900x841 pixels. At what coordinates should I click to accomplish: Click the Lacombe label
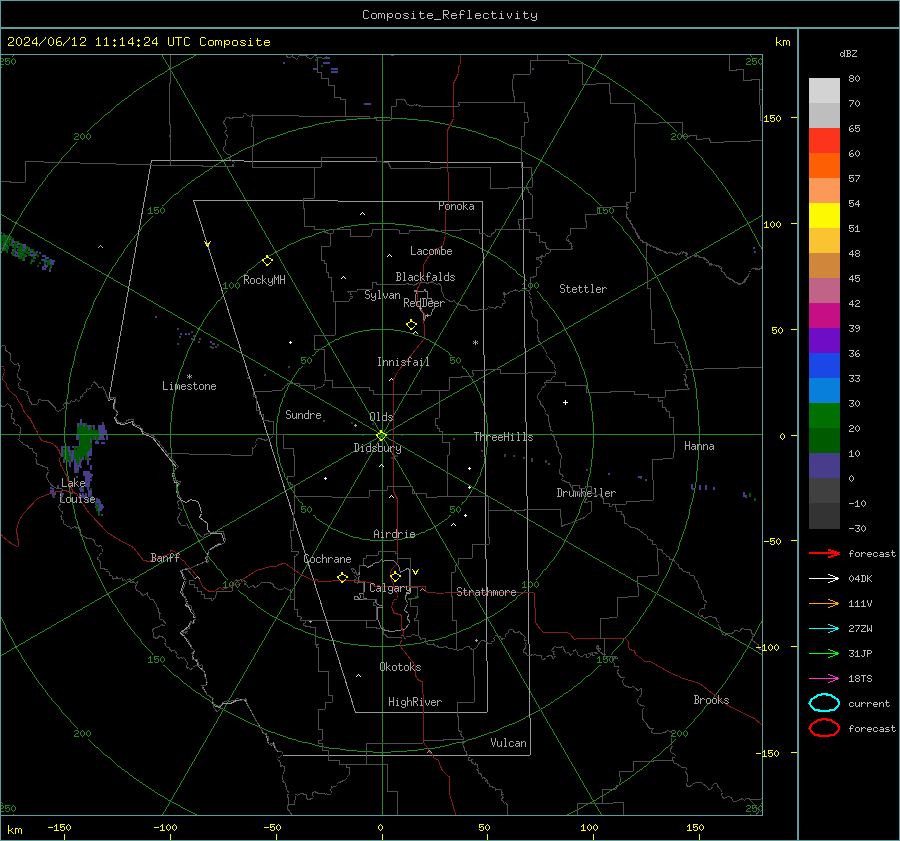pos(431,251)
